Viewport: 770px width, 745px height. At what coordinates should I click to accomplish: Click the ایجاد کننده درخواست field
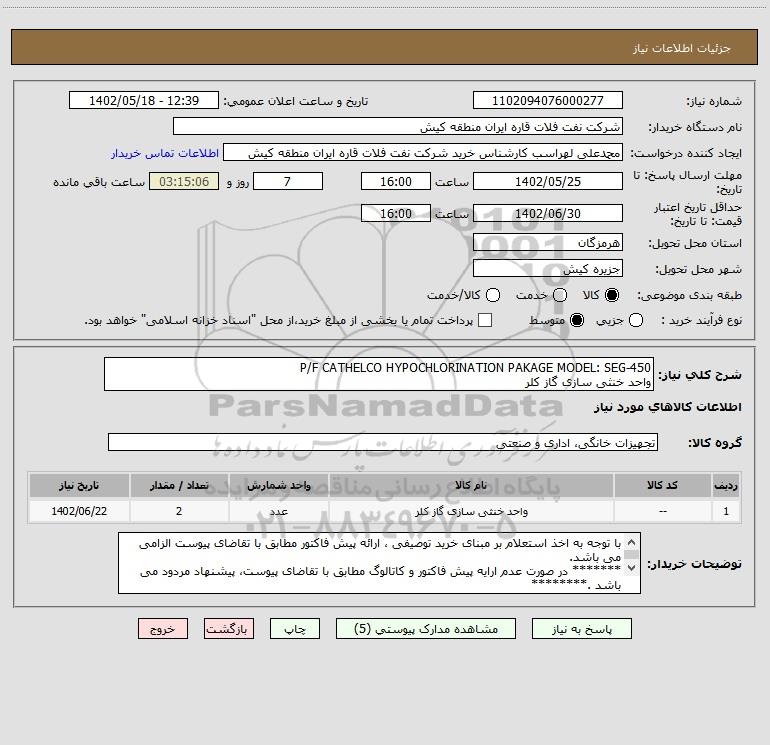(423, 153)
